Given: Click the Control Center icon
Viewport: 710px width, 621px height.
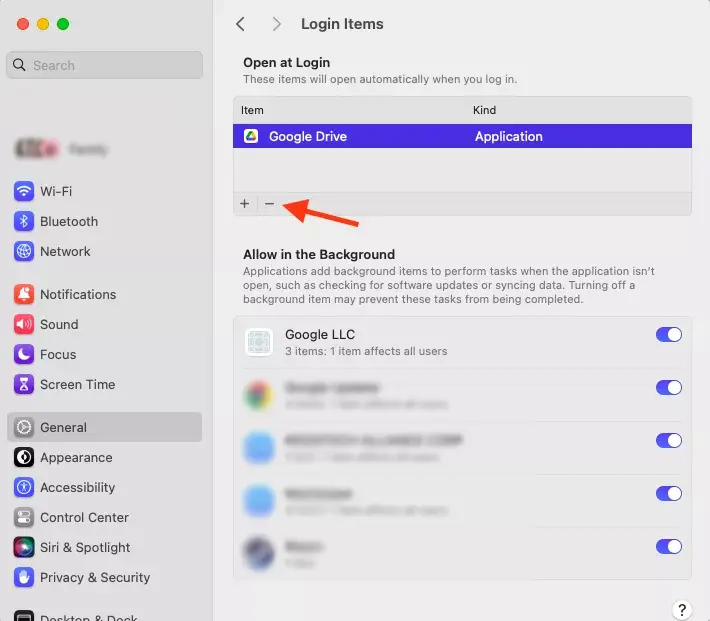Looking at the screenshot, I should click(x=24, y=517).
